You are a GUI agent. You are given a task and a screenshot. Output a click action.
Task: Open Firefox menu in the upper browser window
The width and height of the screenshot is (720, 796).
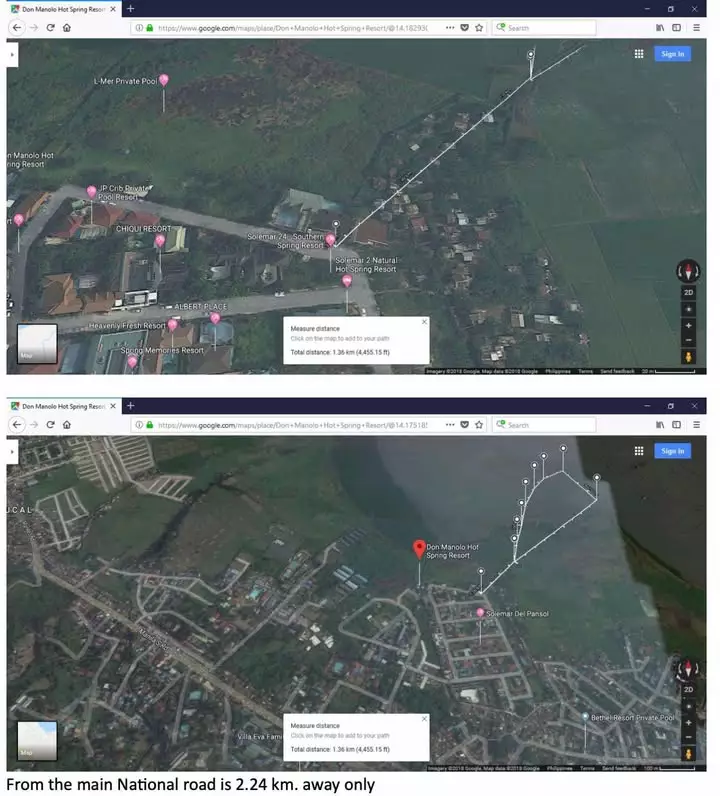pyautogui.click(x=697, y=28)
